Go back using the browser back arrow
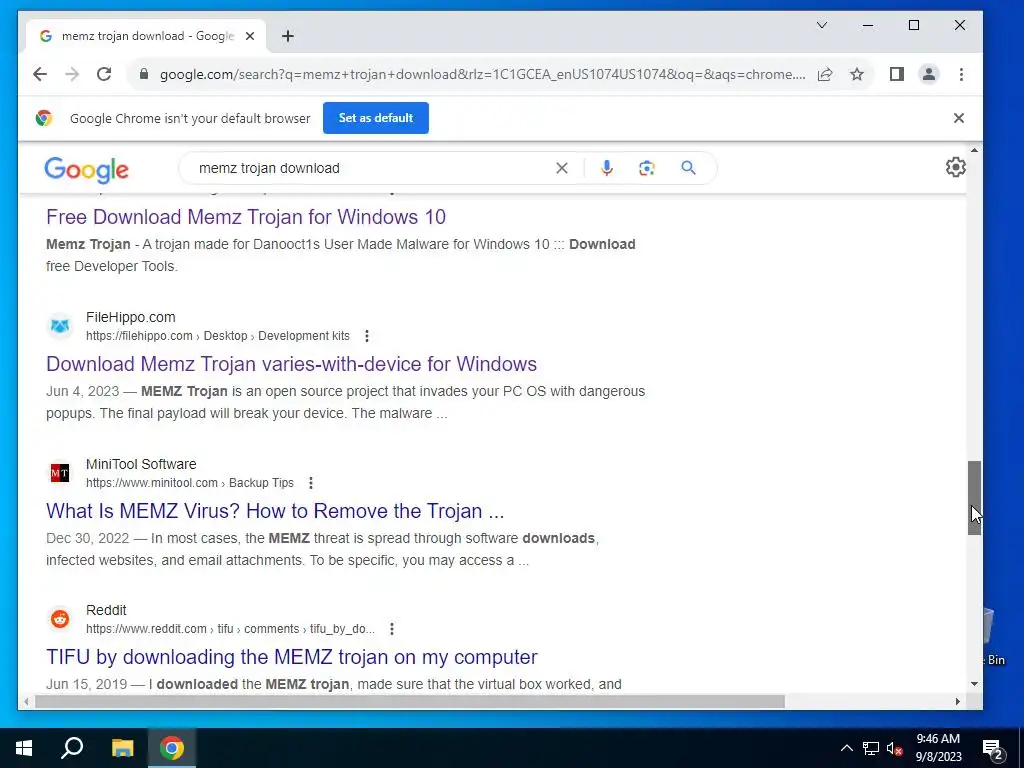The image size is (1024, 768). 40,74
